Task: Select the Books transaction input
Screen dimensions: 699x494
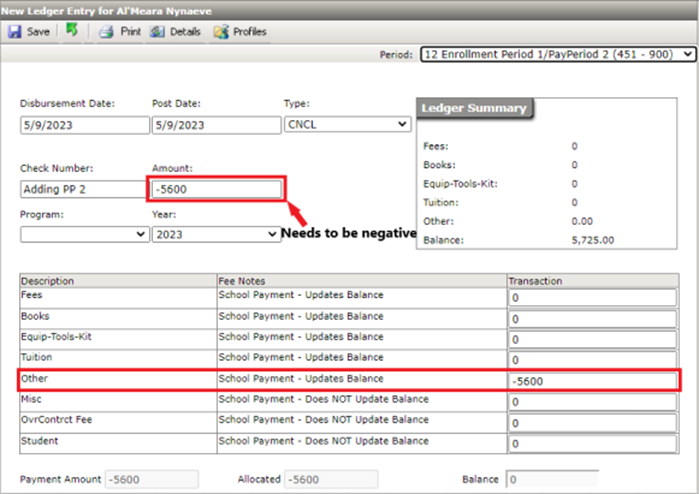Action: [593, 319]
